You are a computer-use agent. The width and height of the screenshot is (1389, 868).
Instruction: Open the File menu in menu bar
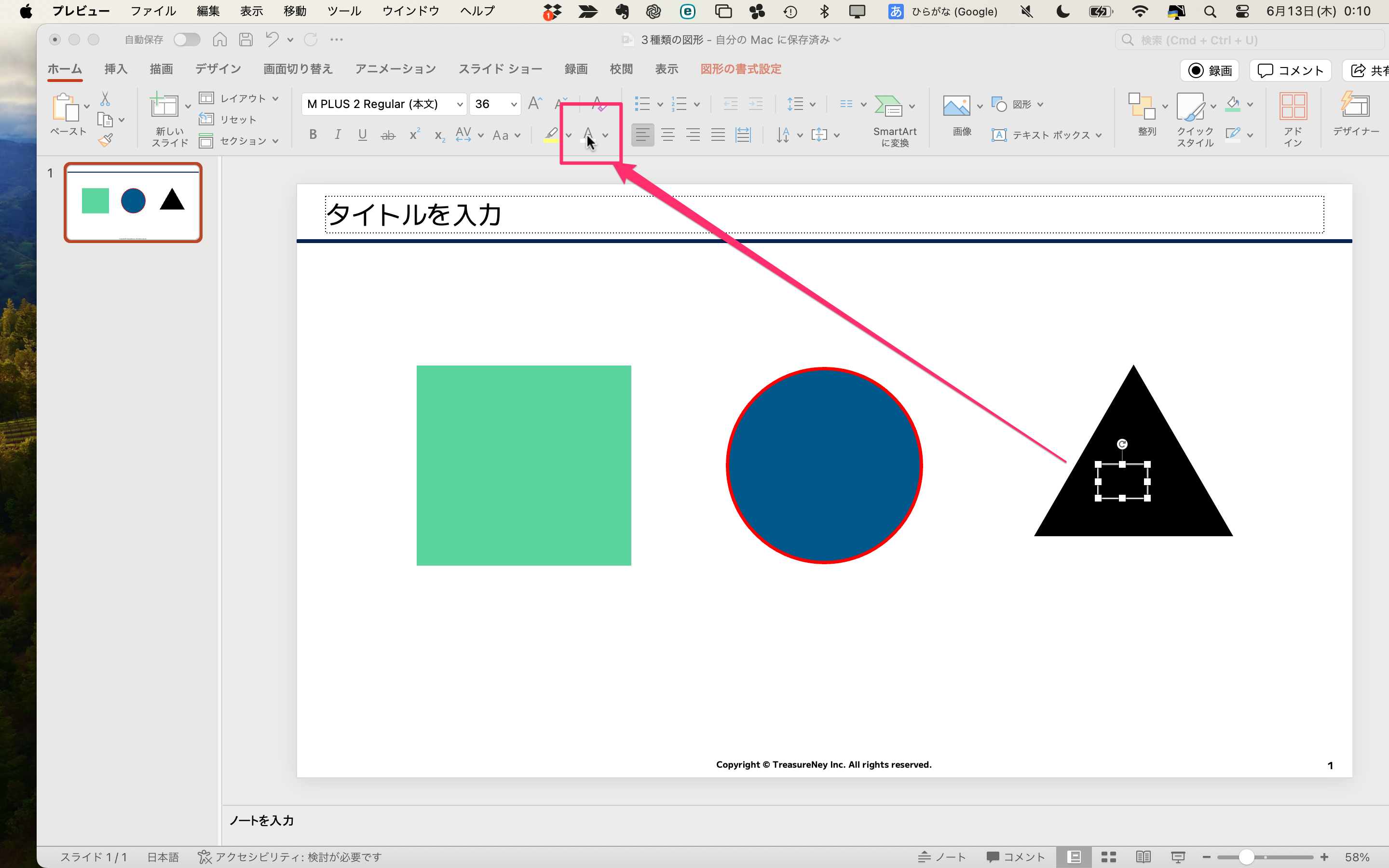153,11
